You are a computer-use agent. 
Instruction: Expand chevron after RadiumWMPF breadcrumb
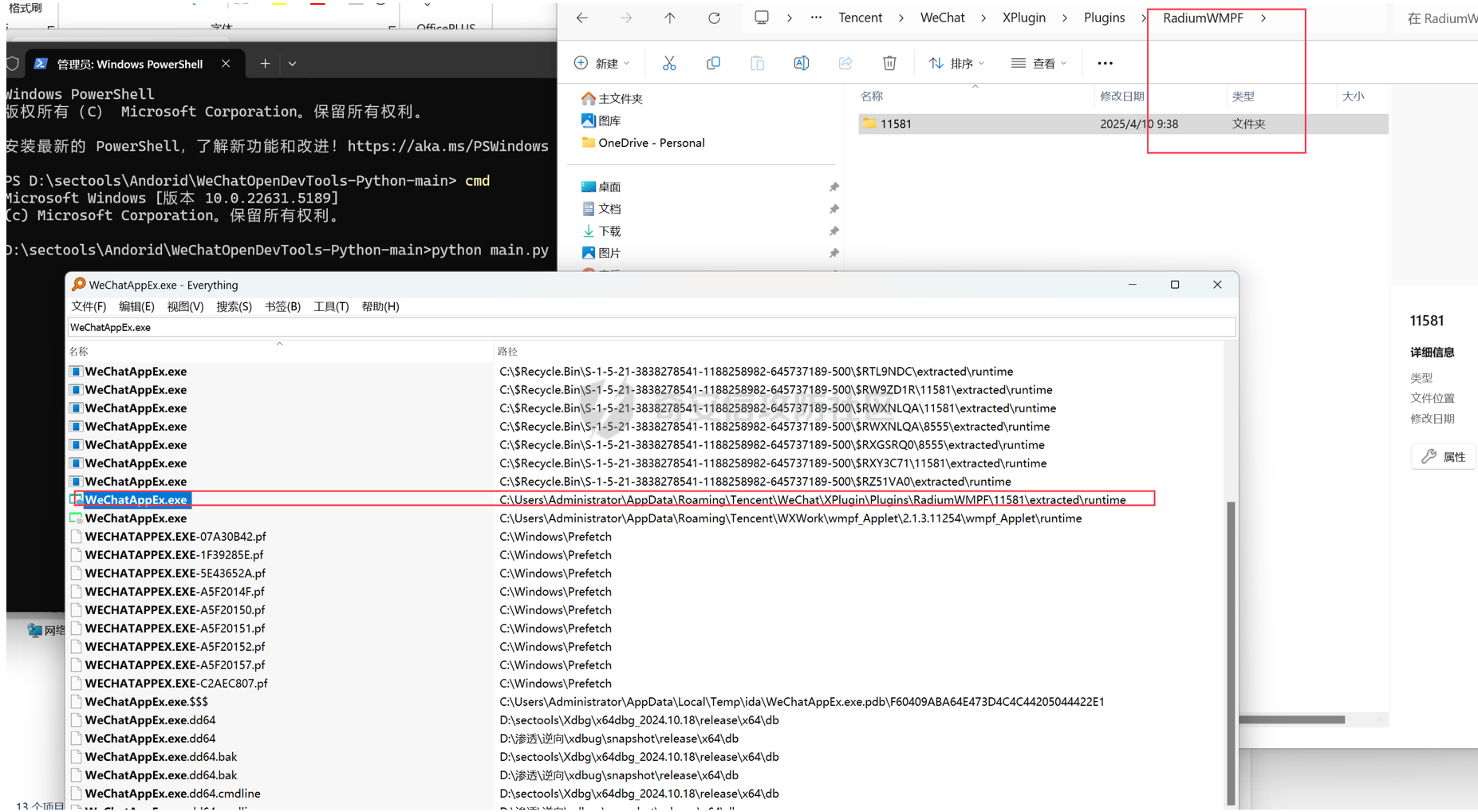[x=1263, y=18]
